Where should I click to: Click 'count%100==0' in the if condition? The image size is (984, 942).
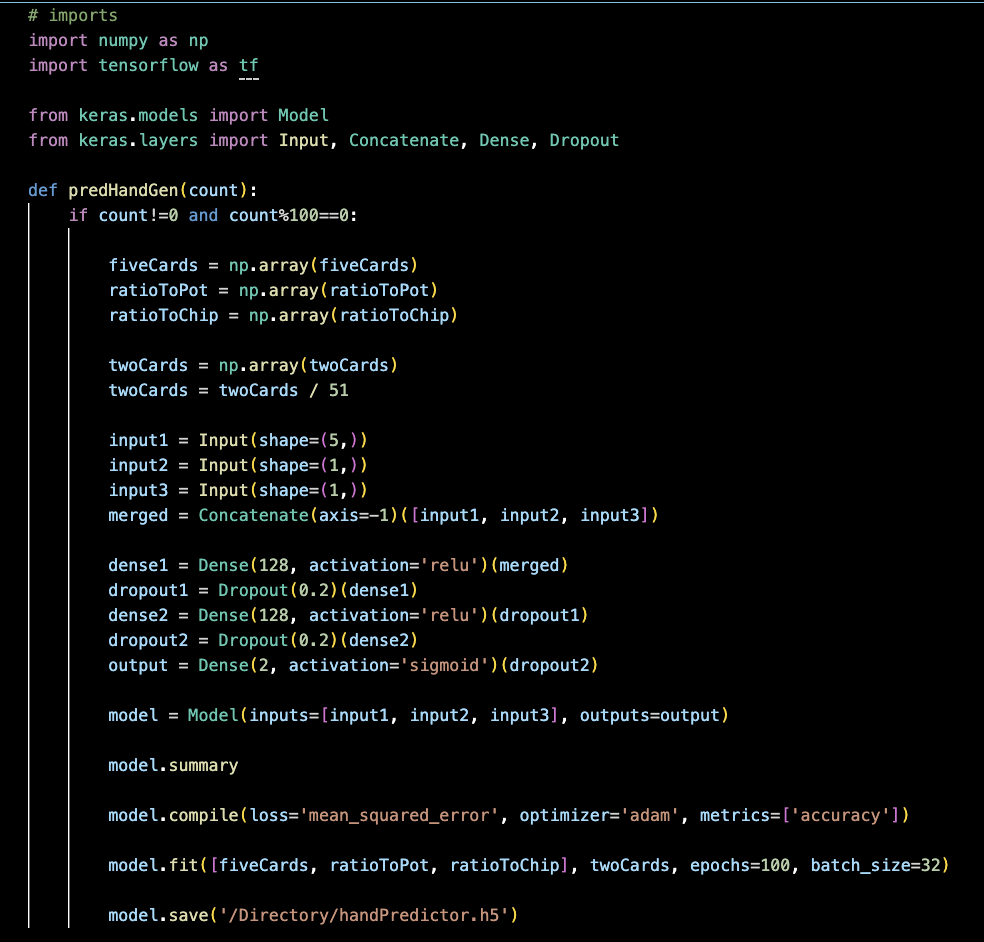click(x=289, y=215)
